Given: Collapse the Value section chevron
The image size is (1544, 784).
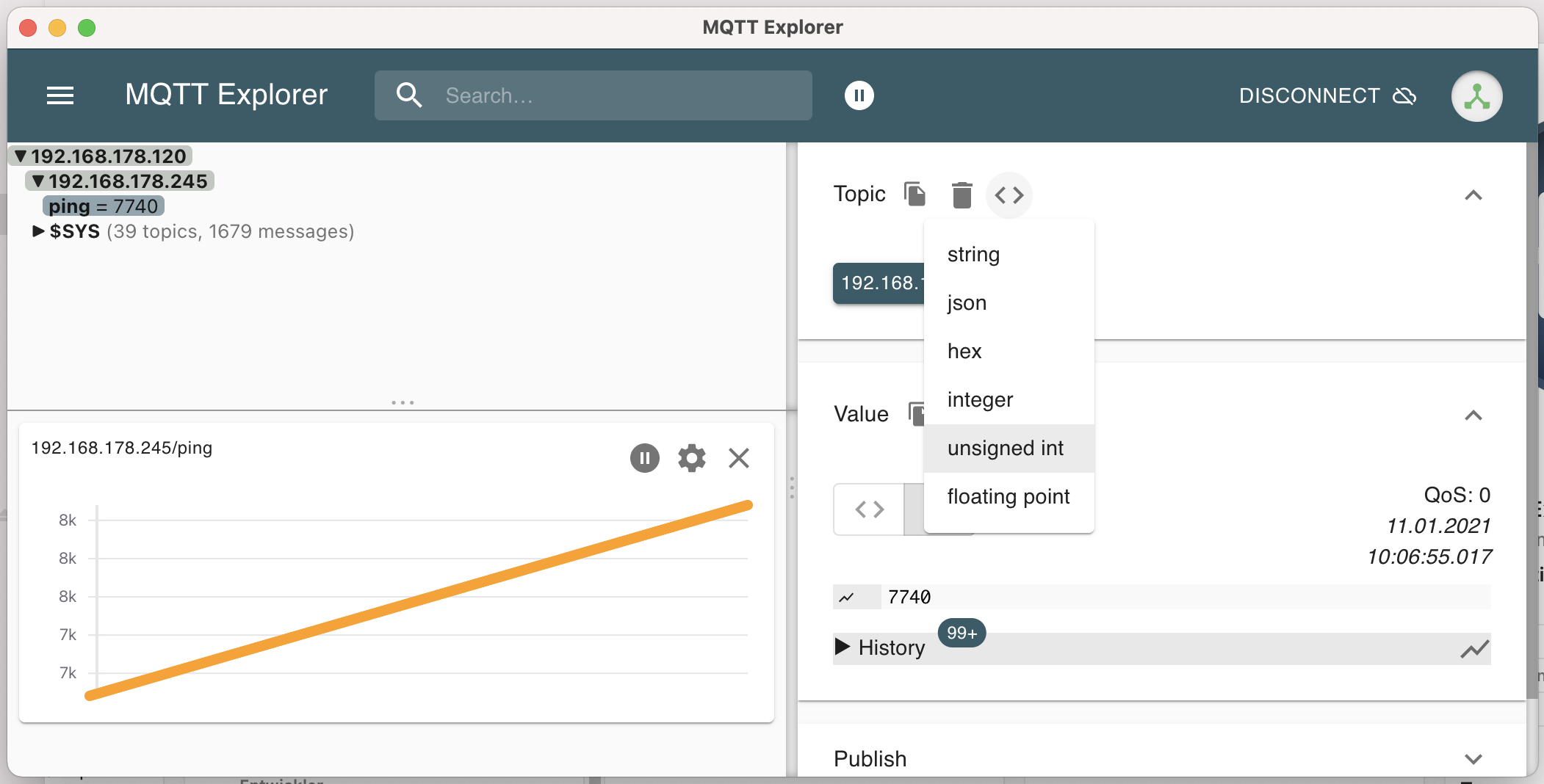Looking at the screenshot, I should [1473, 415].
